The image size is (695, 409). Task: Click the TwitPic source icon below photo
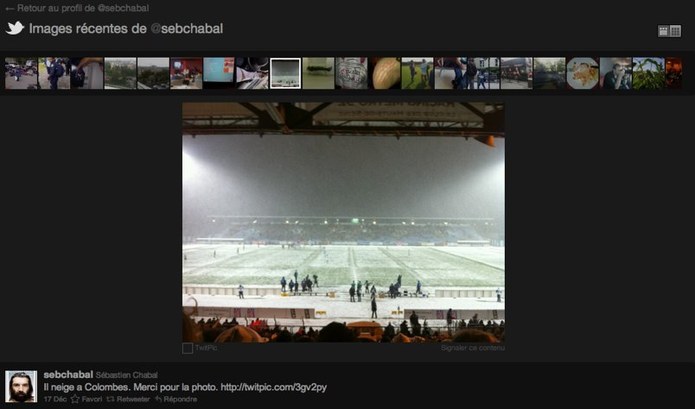click(187, 348)
